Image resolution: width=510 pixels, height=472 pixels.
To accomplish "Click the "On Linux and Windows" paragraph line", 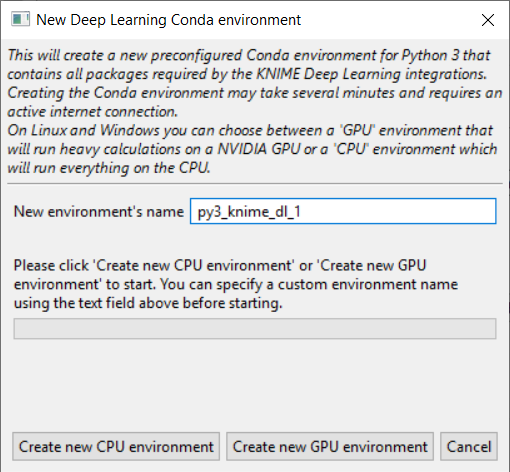I will pyautogui.click(x=250, y=130).
